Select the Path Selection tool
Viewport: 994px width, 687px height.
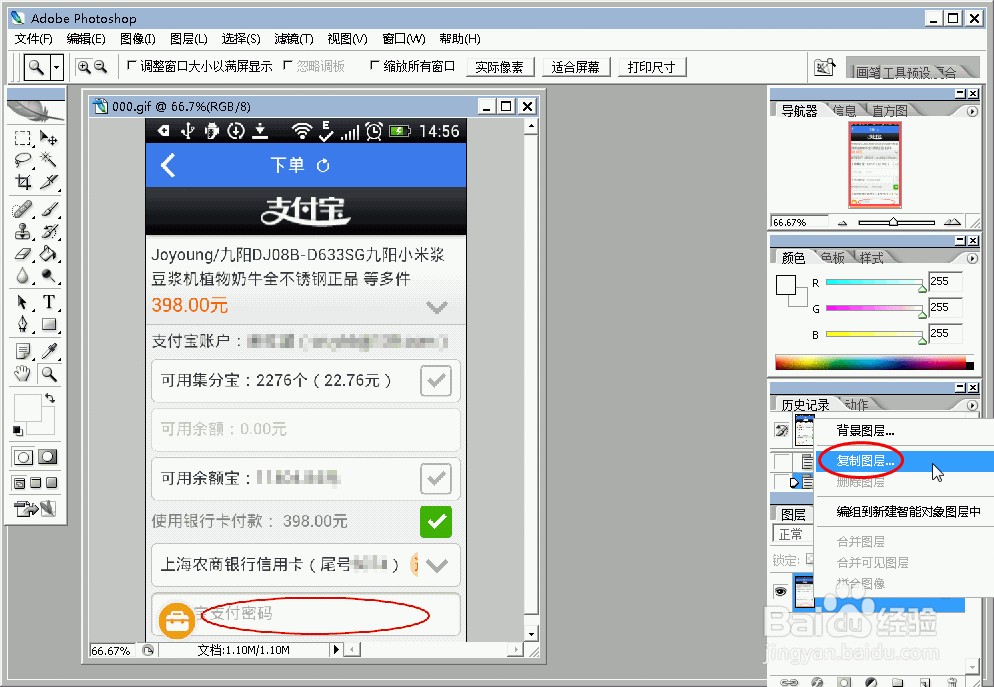coord(23,302)
